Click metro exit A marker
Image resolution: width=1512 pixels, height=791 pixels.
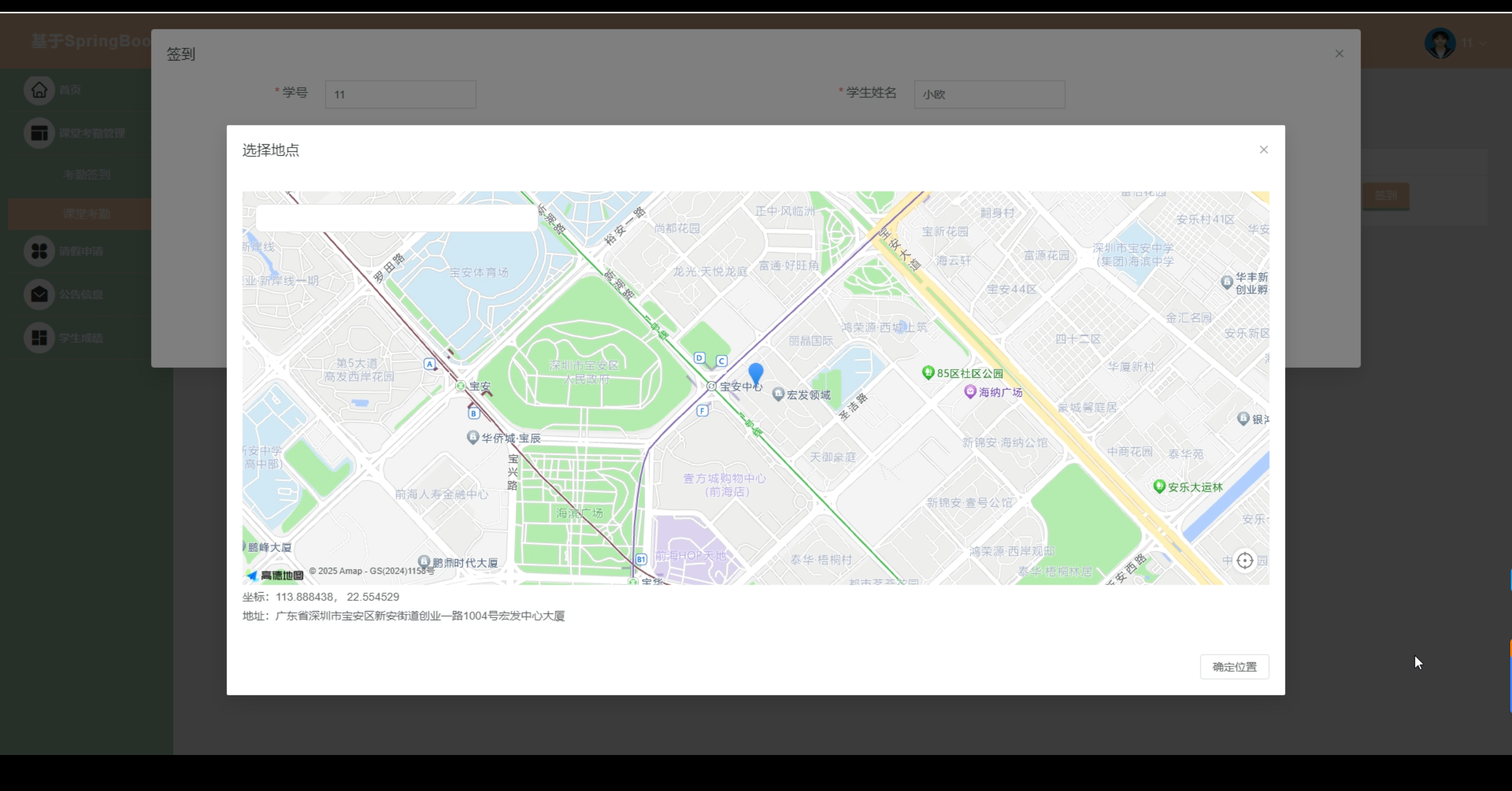(x=429, y=364)
